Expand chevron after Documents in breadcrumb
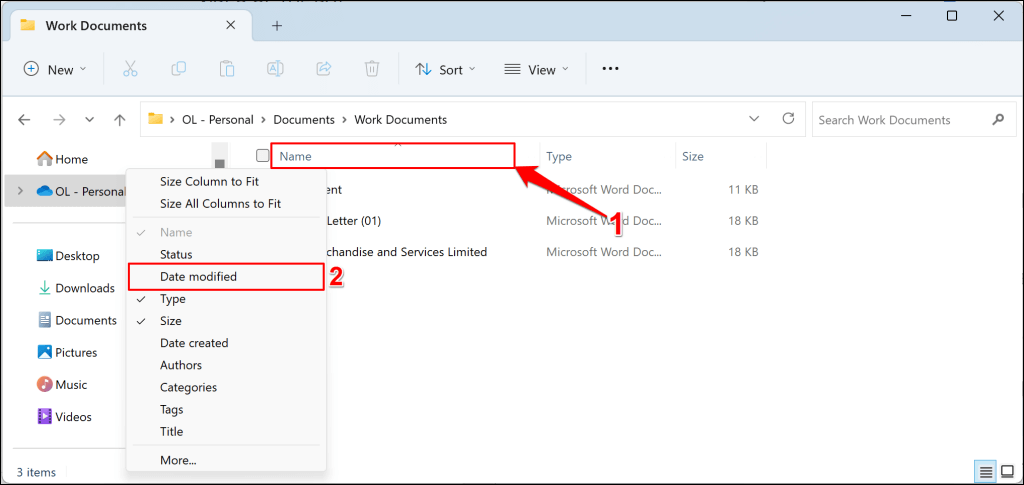 click(345, 119)
